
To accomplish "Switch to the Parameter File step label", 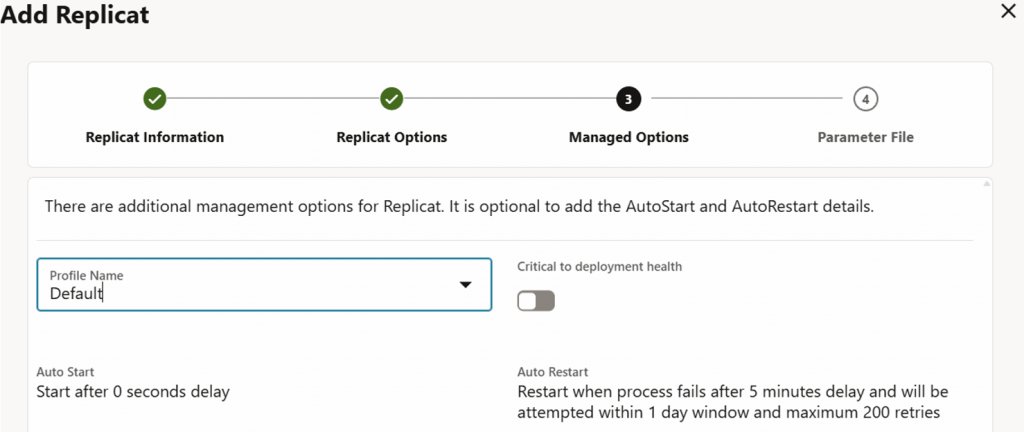I will pos(865,137).
